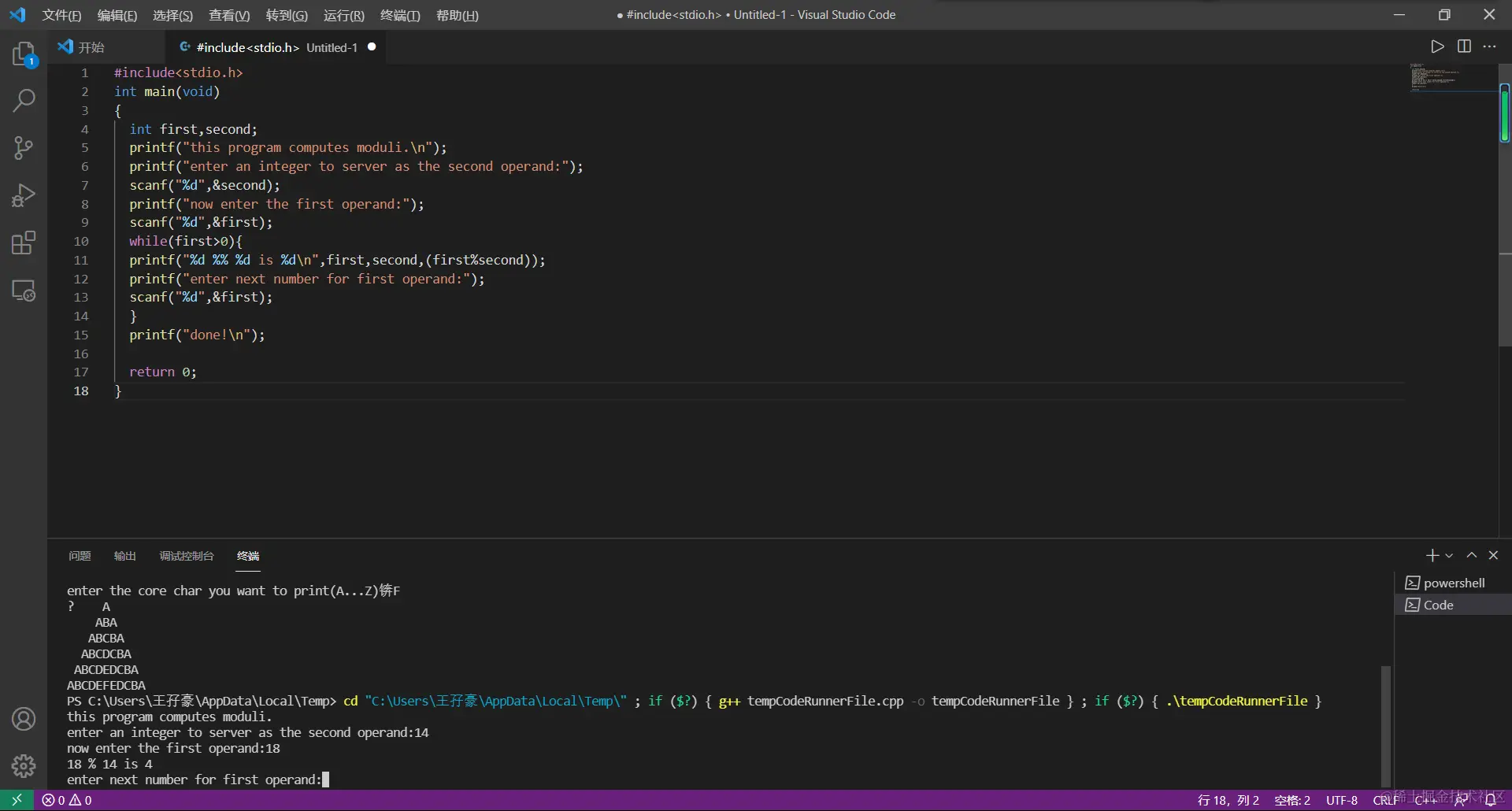Open the Search view in the activity bar

click(x=24, y=101)
